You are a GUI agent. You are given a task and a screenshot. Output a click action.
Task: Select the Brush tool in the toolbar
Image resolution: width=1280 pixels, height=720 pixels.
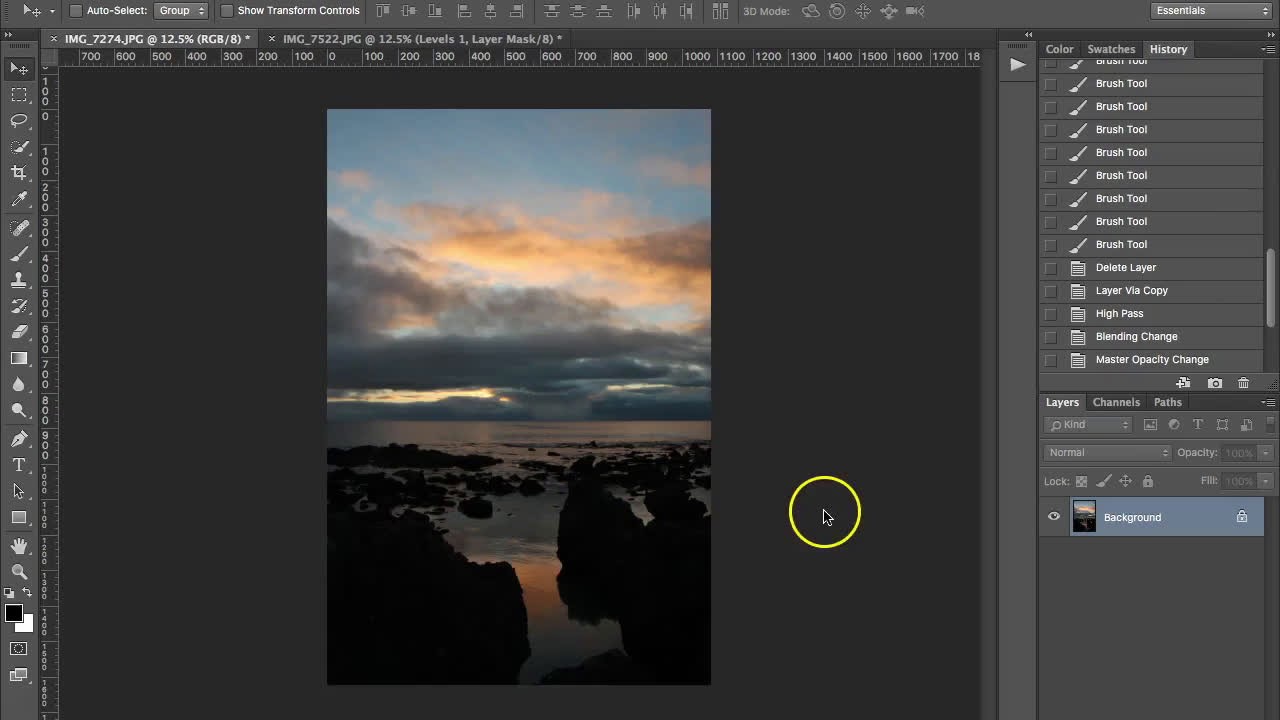pyautogui.click(x=20, y=253)
